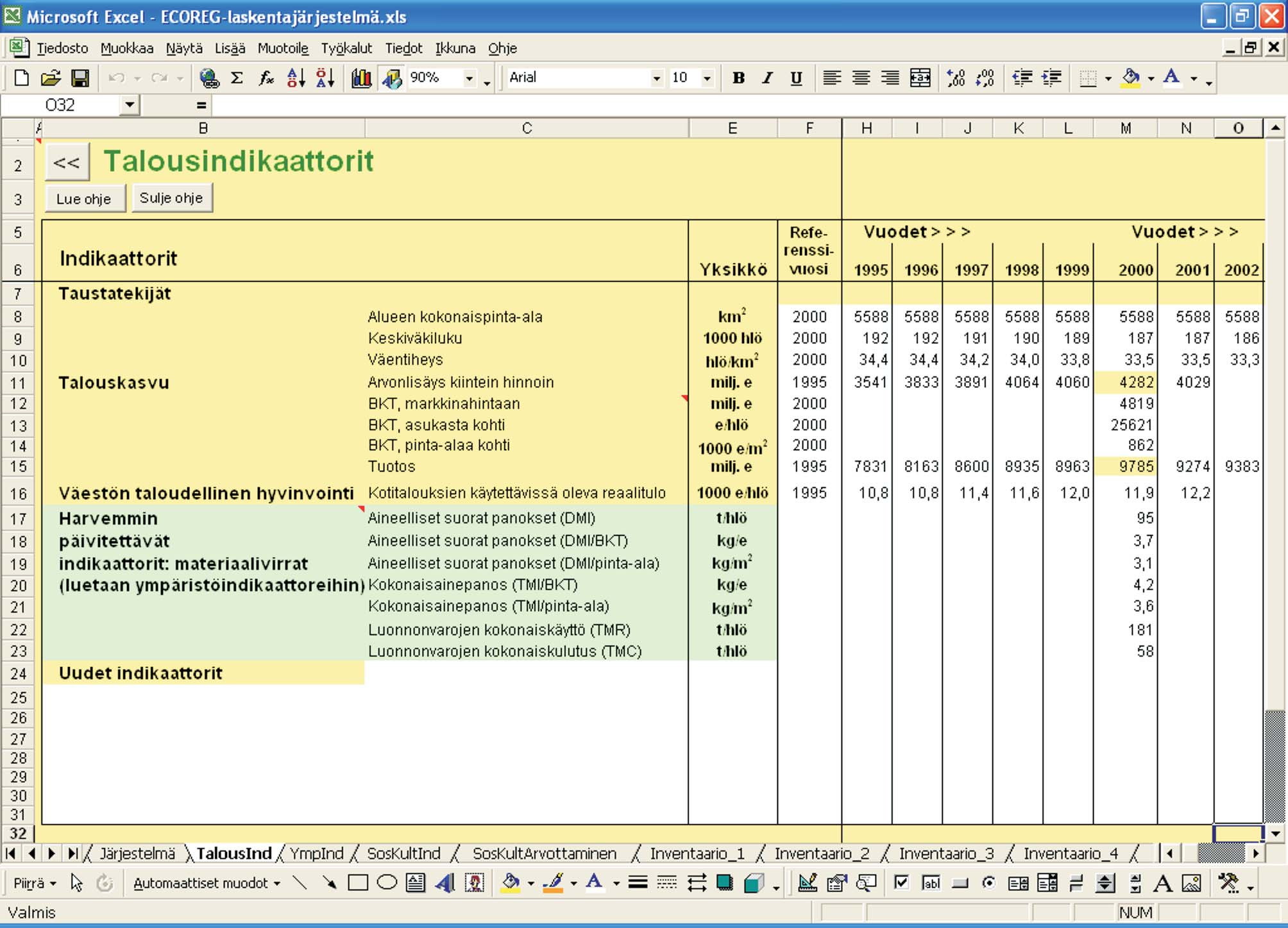1288x928 pixels.
Task: Create a new workbook with New icon
Action: (22, 78)
